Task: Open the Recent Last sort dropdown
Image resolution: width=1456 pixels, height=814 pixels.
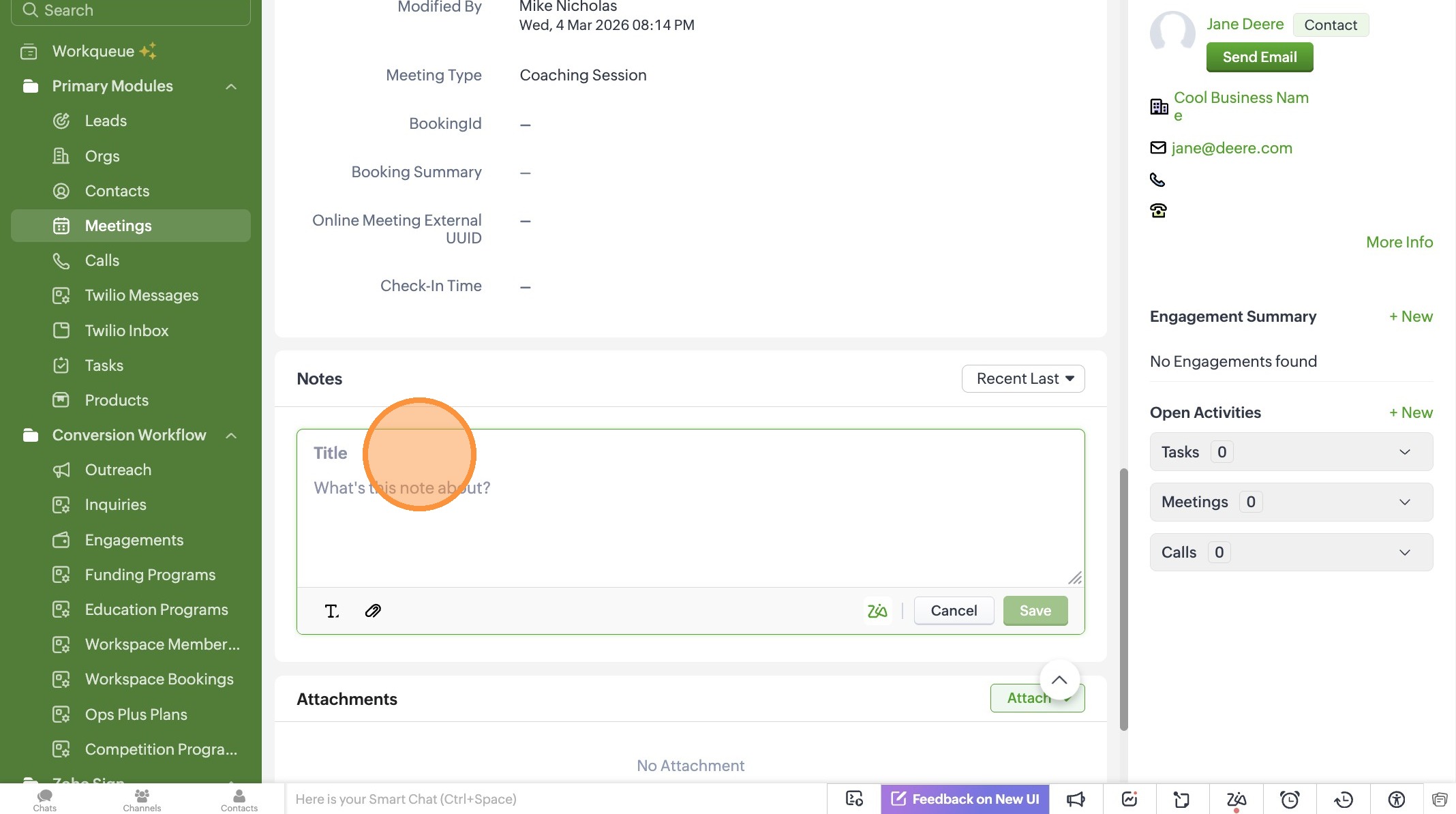Action: (x=1023, y=379)
